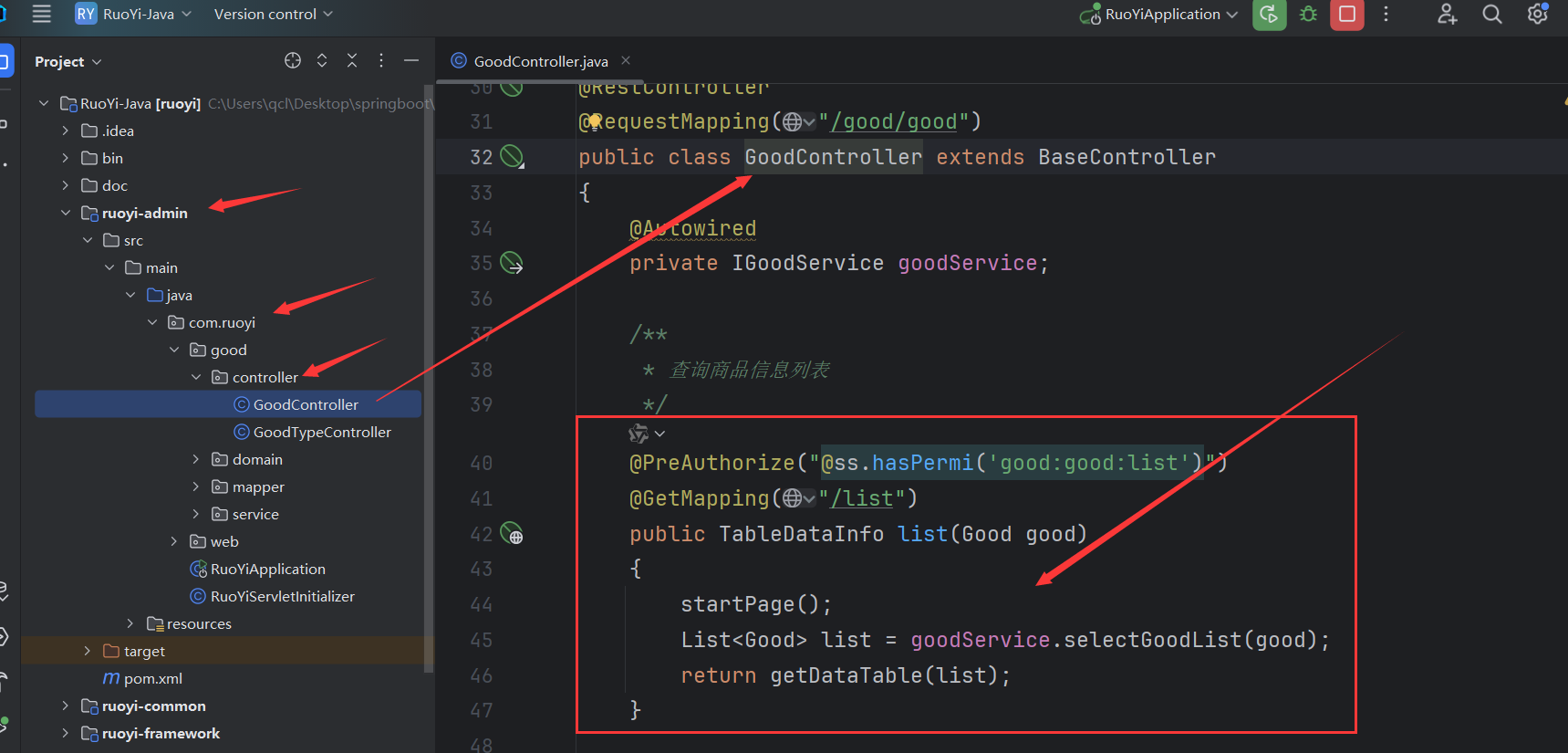Collapse the ruoyi-admin module
The height and width of the screenshot is (753, 1568).
[x=66, y=213]
